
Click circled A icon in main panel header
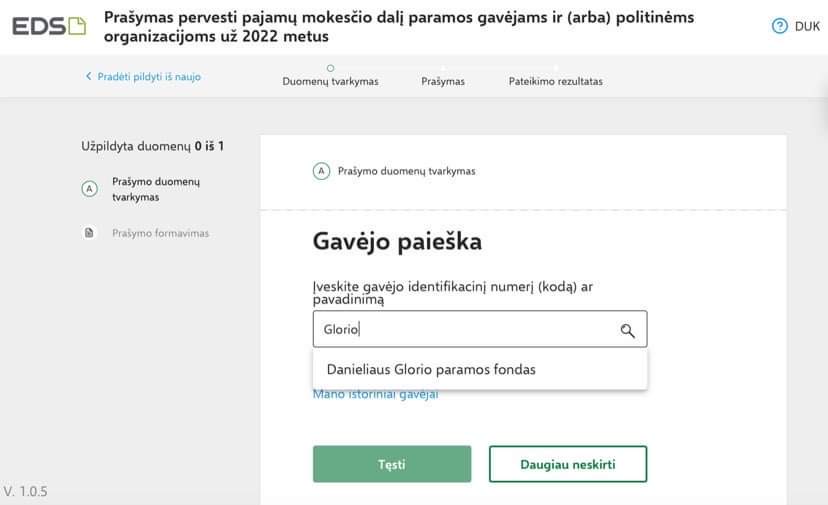tap(321, 171)
